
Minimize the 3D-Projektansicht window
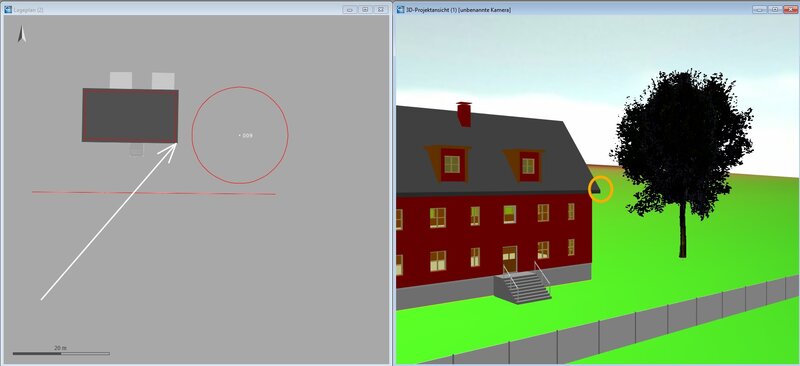tap(759, 9)
